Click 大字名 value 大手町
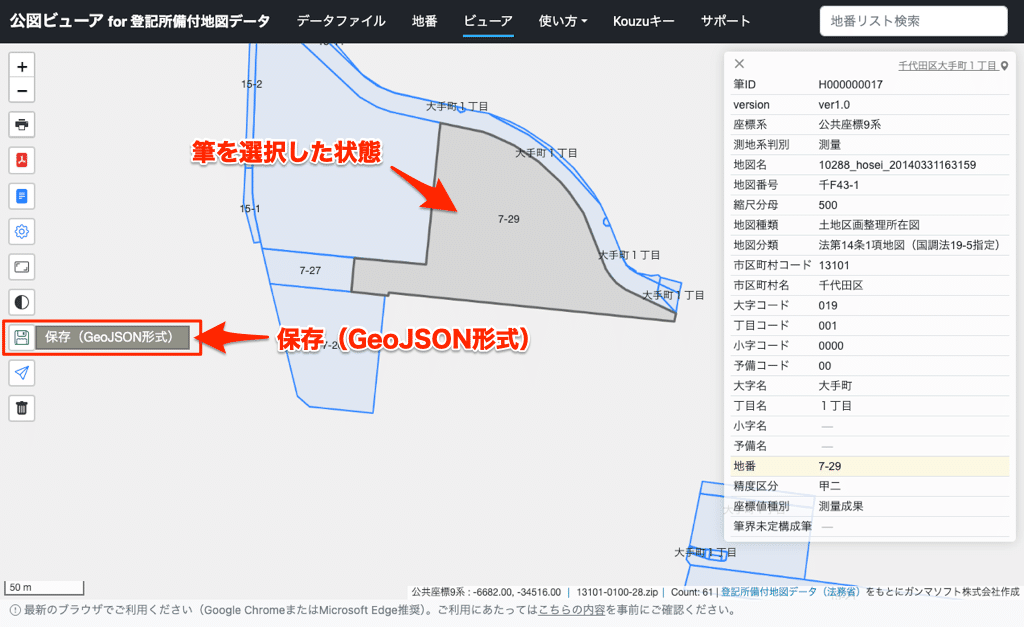1024x627 pixels. point(835,385)
